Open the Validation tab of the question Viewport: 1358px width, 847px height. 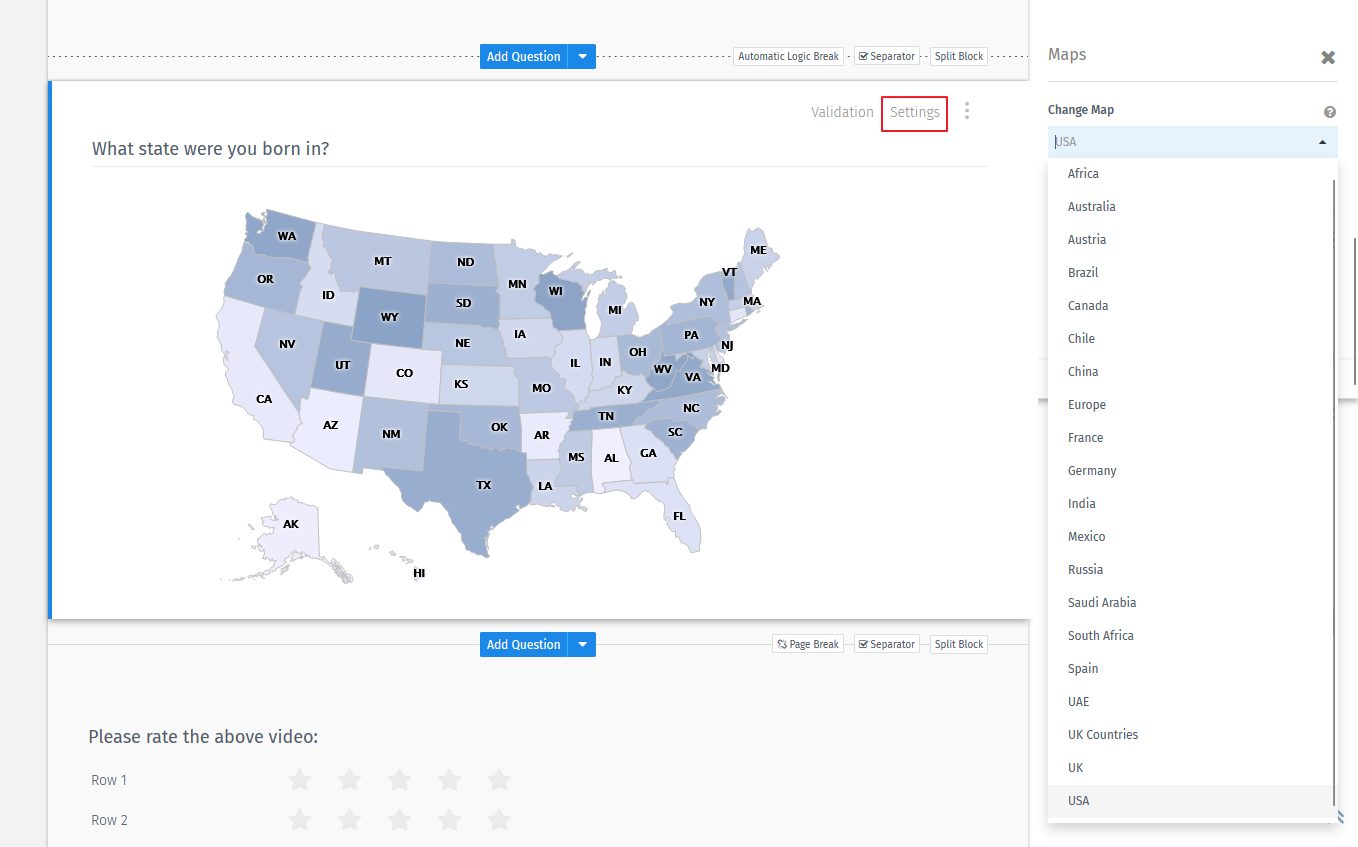pos(842,112)
